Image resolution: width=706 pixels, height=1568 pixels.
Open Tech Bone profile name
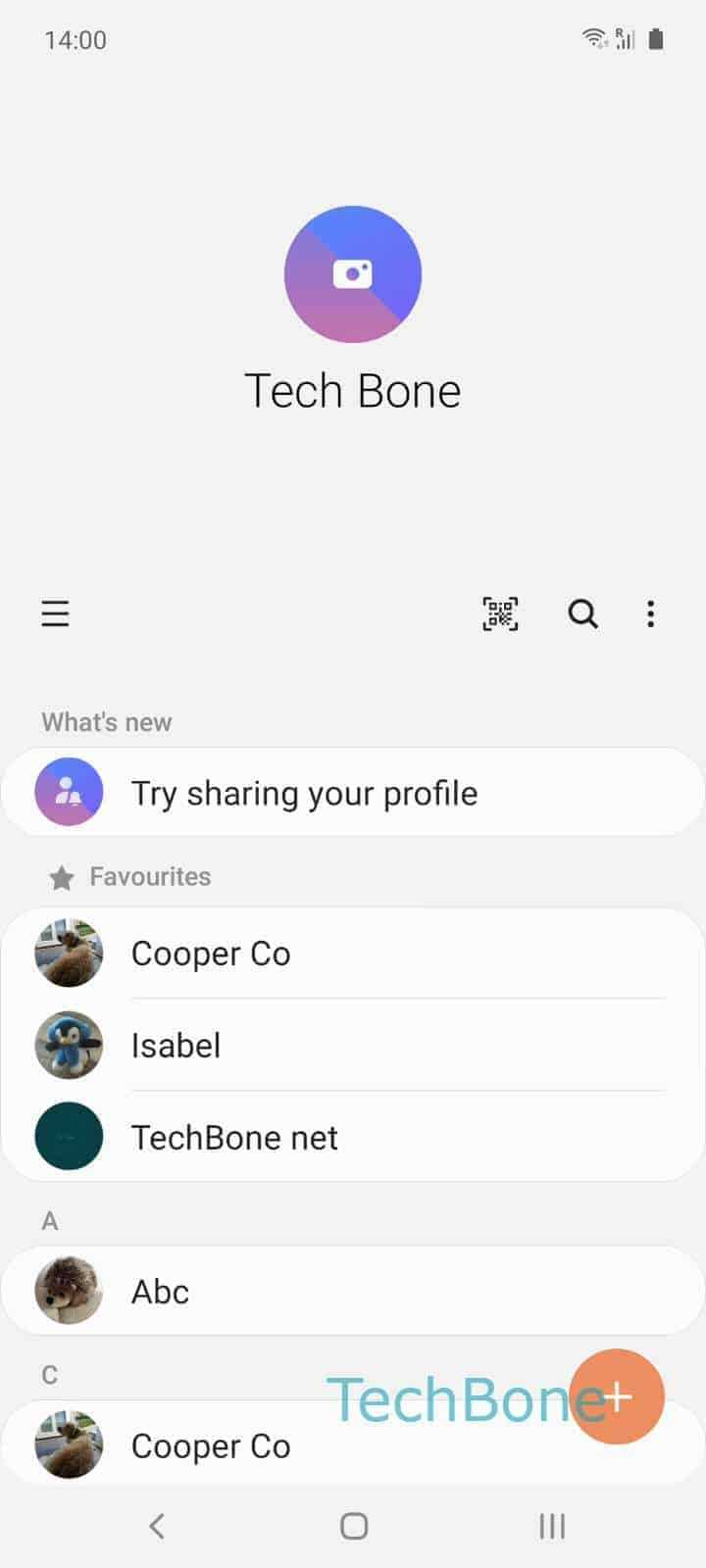tap(353, 391)
